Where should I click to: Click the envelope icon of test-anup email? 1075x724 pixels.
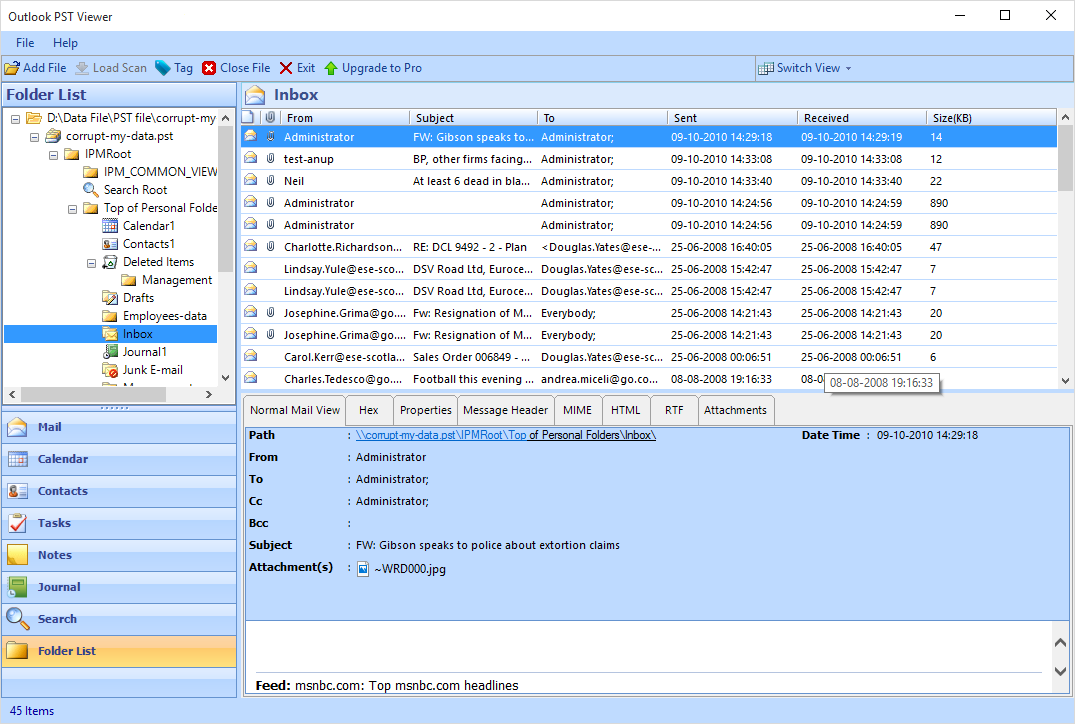[x=251, y=158]
